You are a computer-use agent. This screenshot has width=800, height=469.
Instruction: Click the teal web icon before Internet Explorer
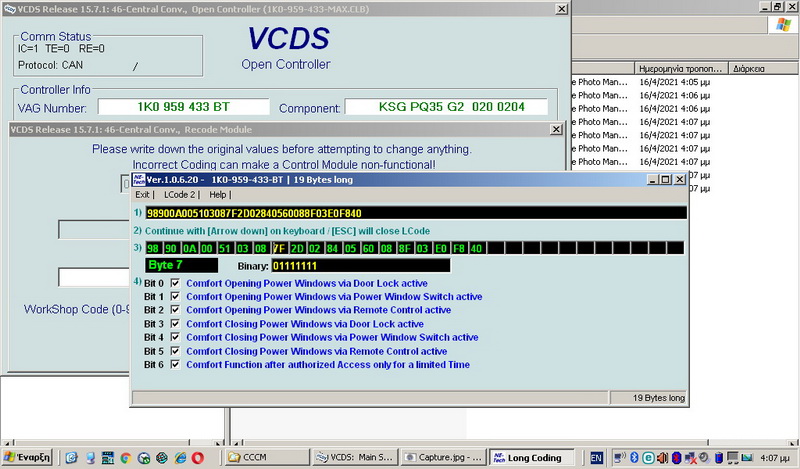tap(162, 458)
